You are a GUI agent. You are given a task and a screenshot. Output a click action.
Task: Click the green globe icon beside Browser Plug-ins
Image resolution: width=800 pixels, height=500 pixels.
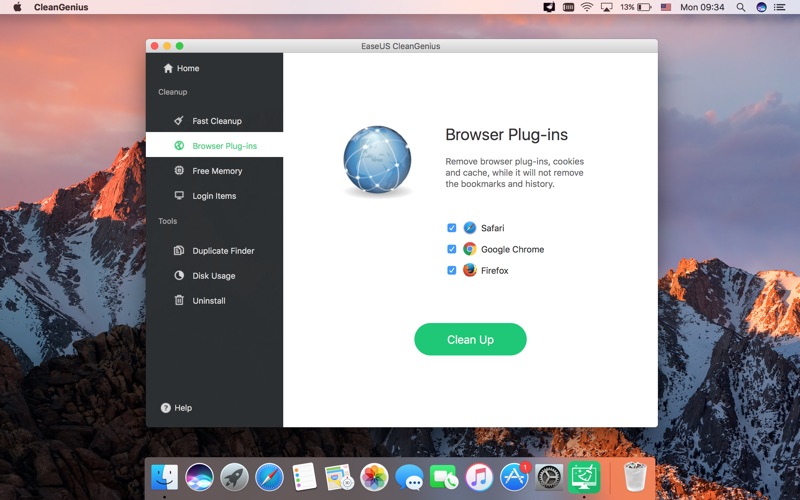tap(179, 145)
